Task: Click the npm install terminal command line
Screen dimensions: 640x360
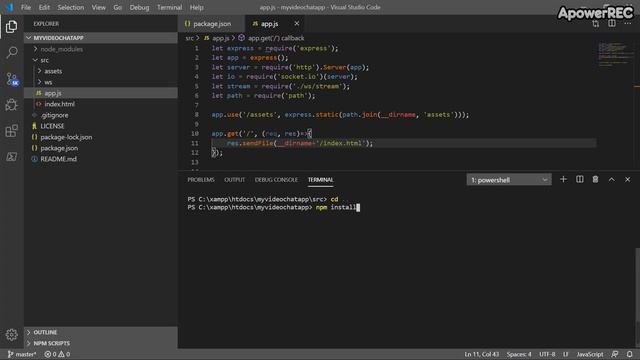Action: click(273, 207)
